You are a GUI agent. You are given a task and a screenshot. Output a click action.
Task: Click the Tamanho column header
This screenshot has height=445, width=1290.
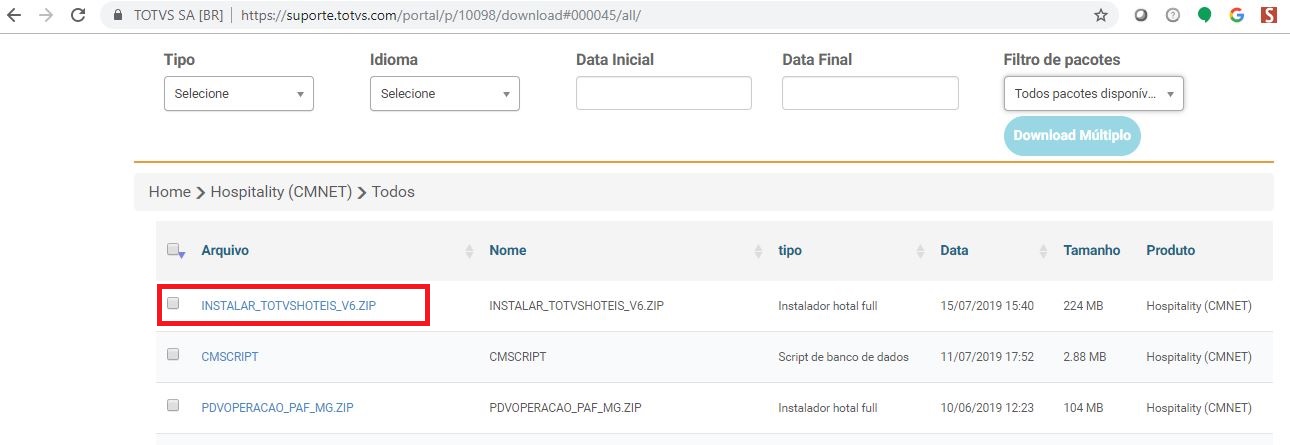click(1092, 250)
